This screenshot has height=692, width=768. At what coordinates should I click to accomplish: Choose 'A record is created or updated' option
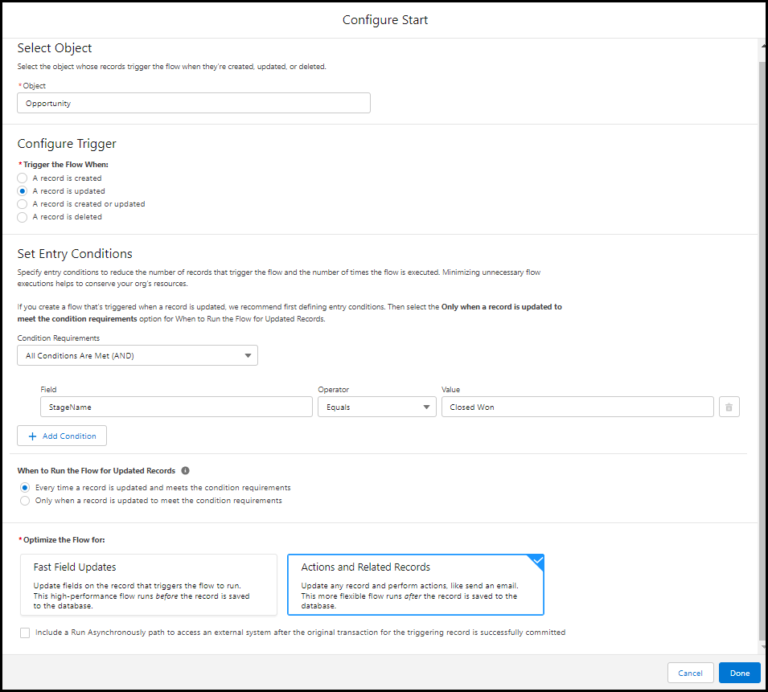[x=22, y=204]
